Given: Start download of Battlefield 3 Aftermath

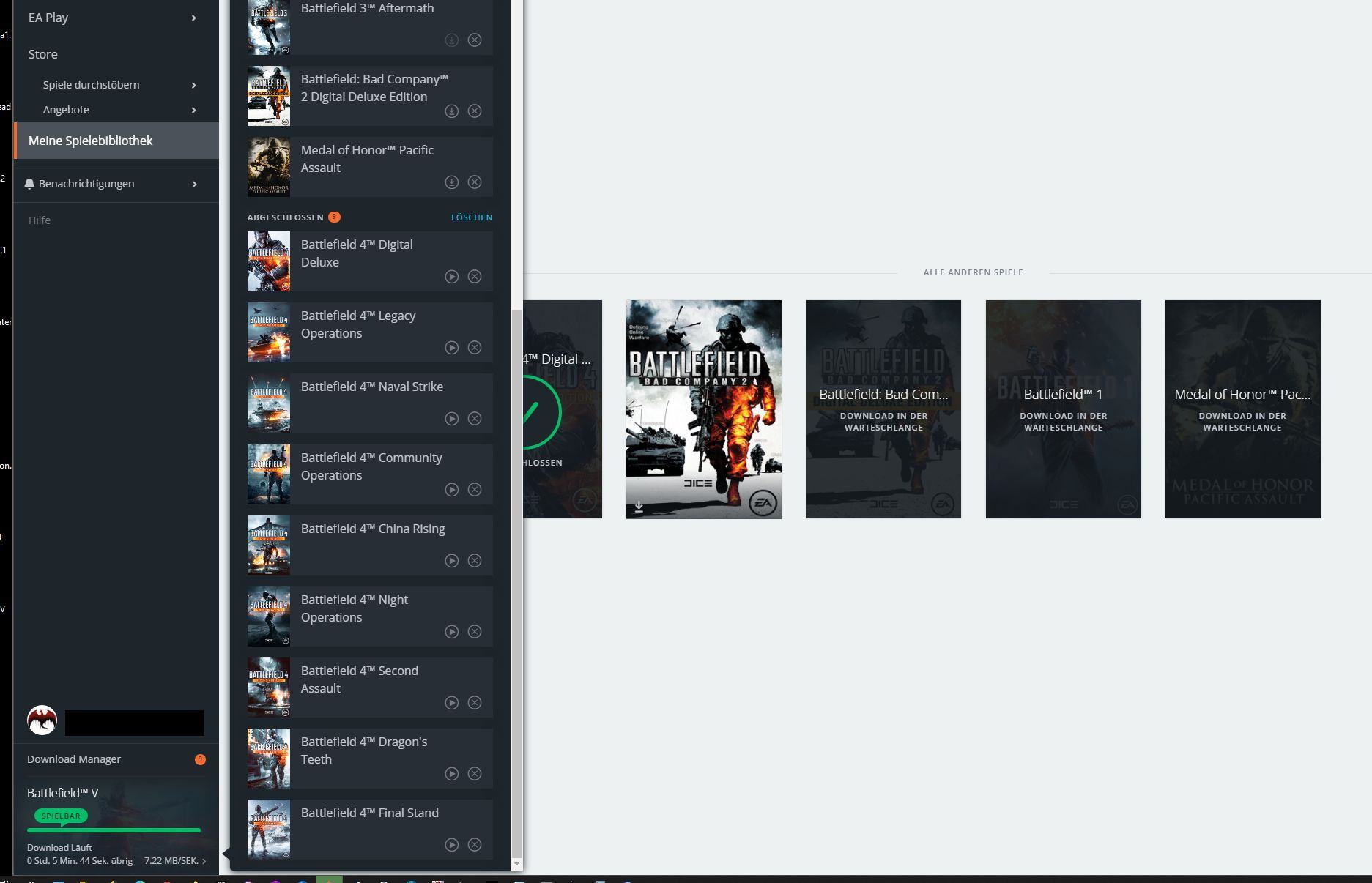Looking at the screenshot, I should tap(452, 40).
